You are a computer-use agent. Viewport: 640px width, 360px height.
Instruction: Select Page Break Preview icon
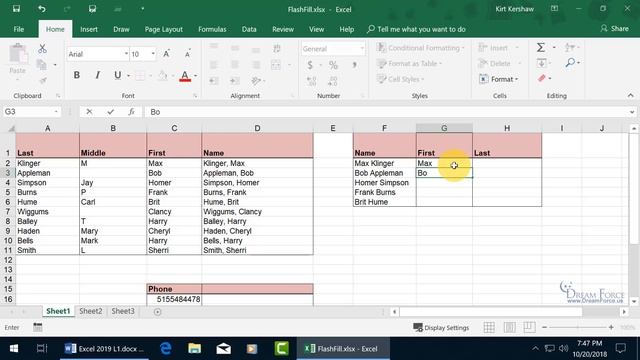tap(529, 327)
